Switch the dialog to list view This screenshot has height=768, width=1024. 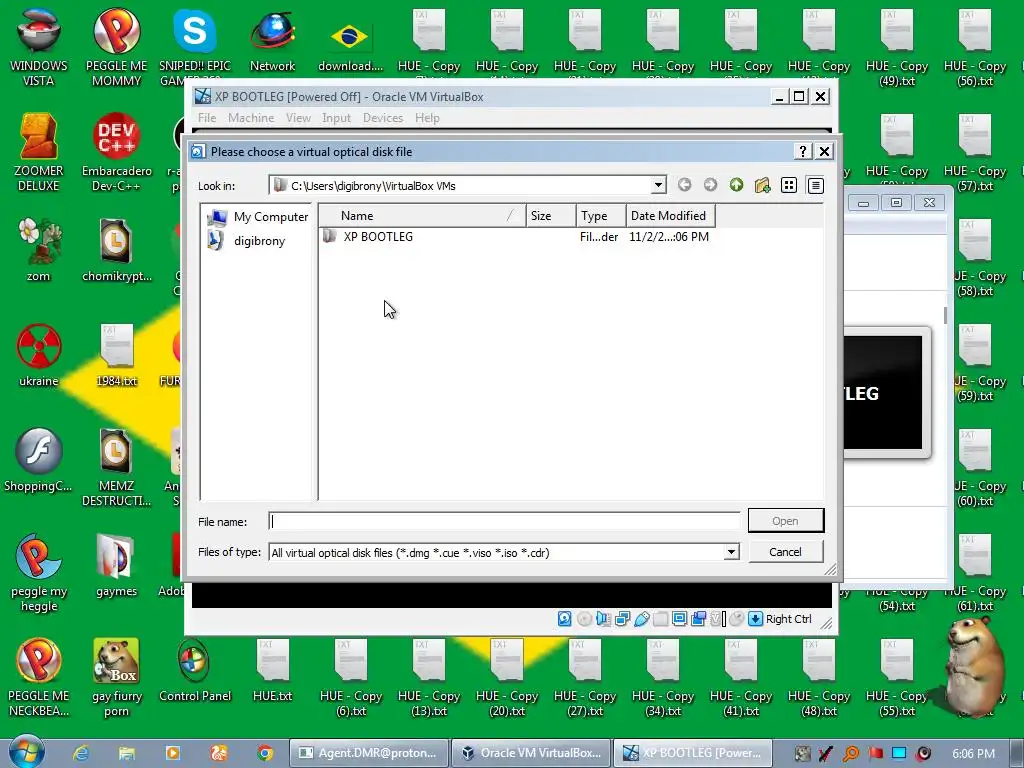(x=789, y=185)
